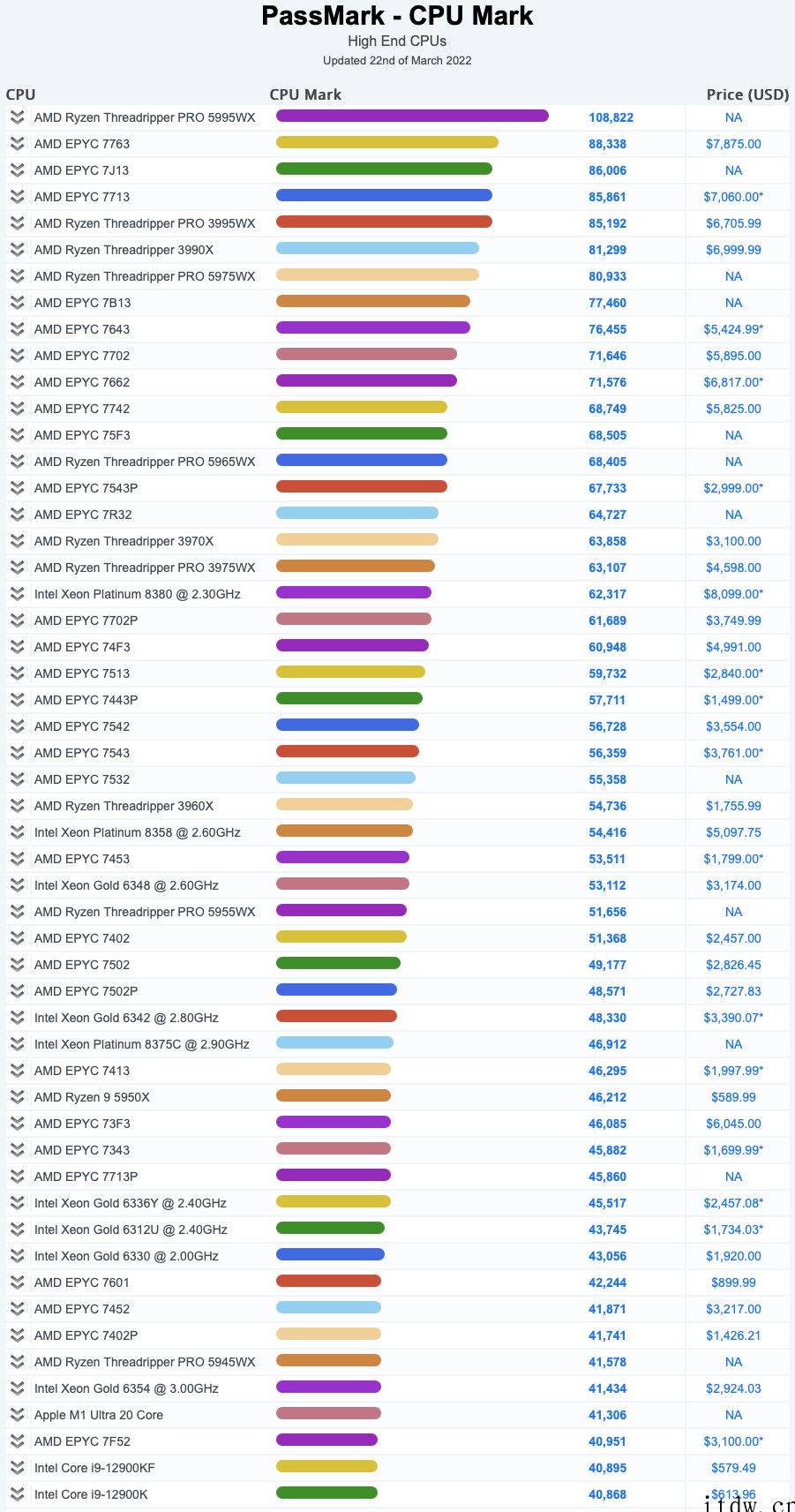The width and height of the screenshot is (795, 1512).
Task: Expand the Xeon Platinum 8380 row chevron
Action: click(x=17, y=594)
